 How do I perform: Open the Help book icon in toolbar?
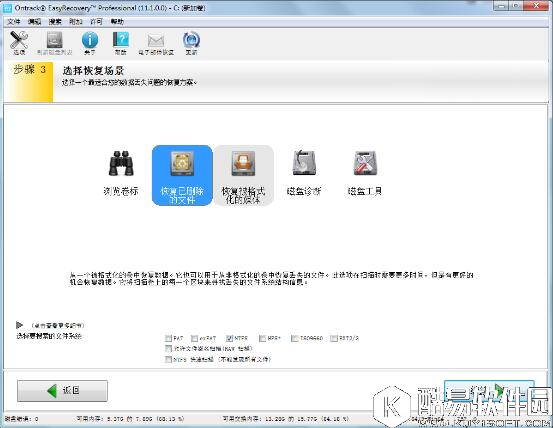coord(121,43)
